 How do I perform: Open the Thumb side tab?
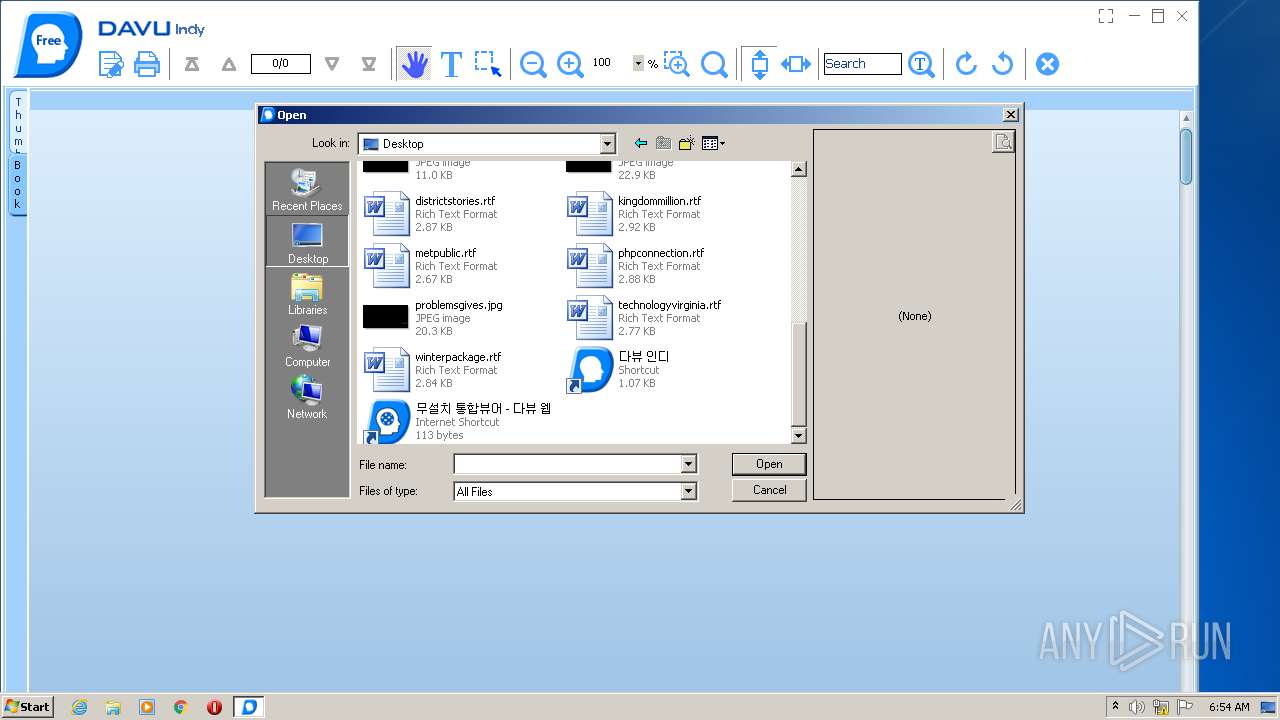pos(17,124)
